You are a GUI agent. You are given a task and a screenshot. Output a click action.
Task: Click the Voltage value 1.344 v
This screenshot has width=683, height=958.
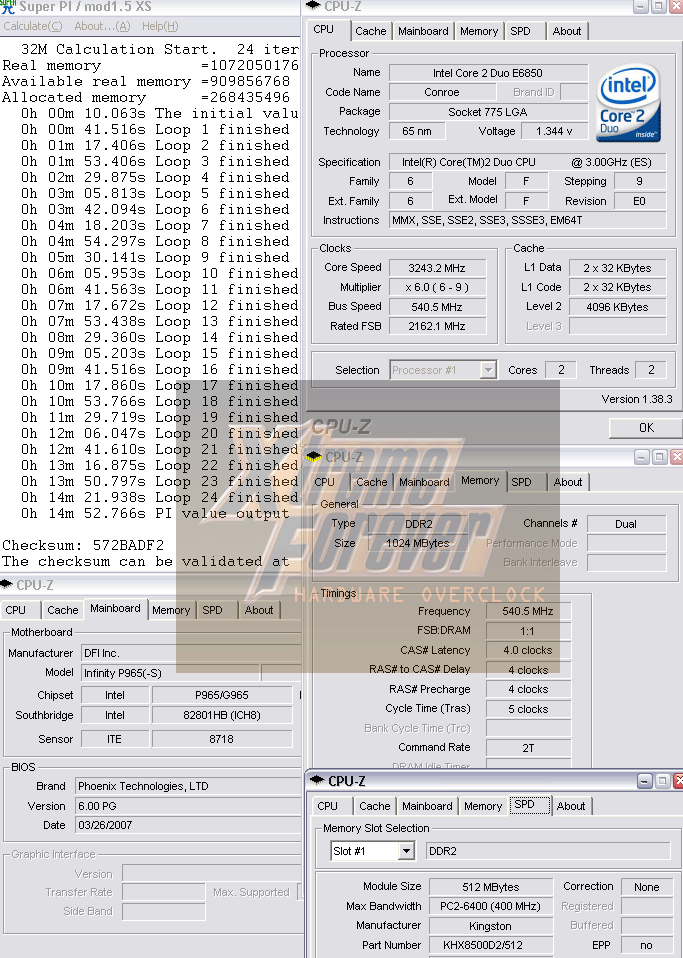[x=555, y=131]
